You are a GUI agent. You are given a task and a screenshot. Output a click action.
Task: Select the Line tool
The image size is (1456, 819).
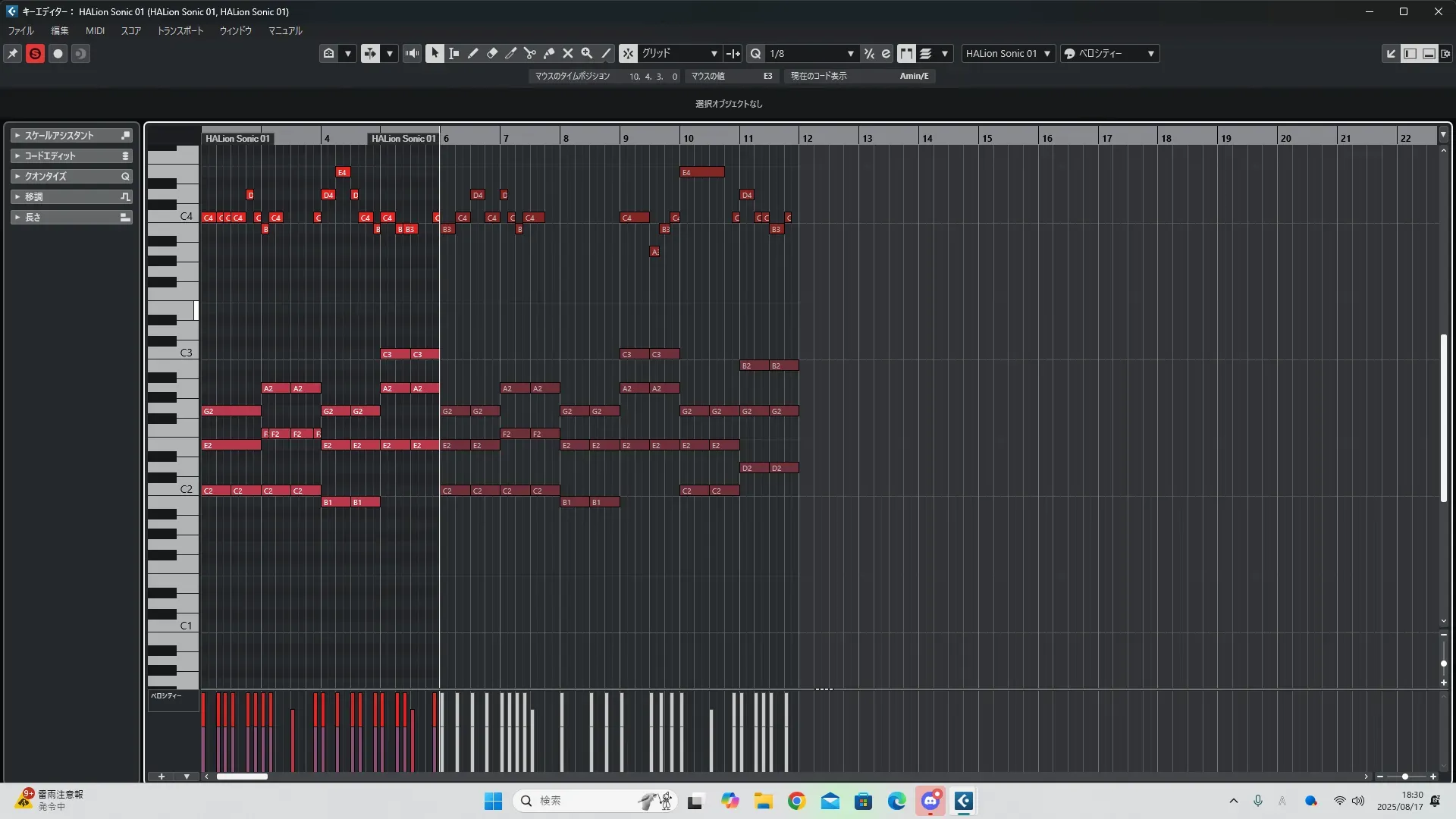[x=606, y=53]
